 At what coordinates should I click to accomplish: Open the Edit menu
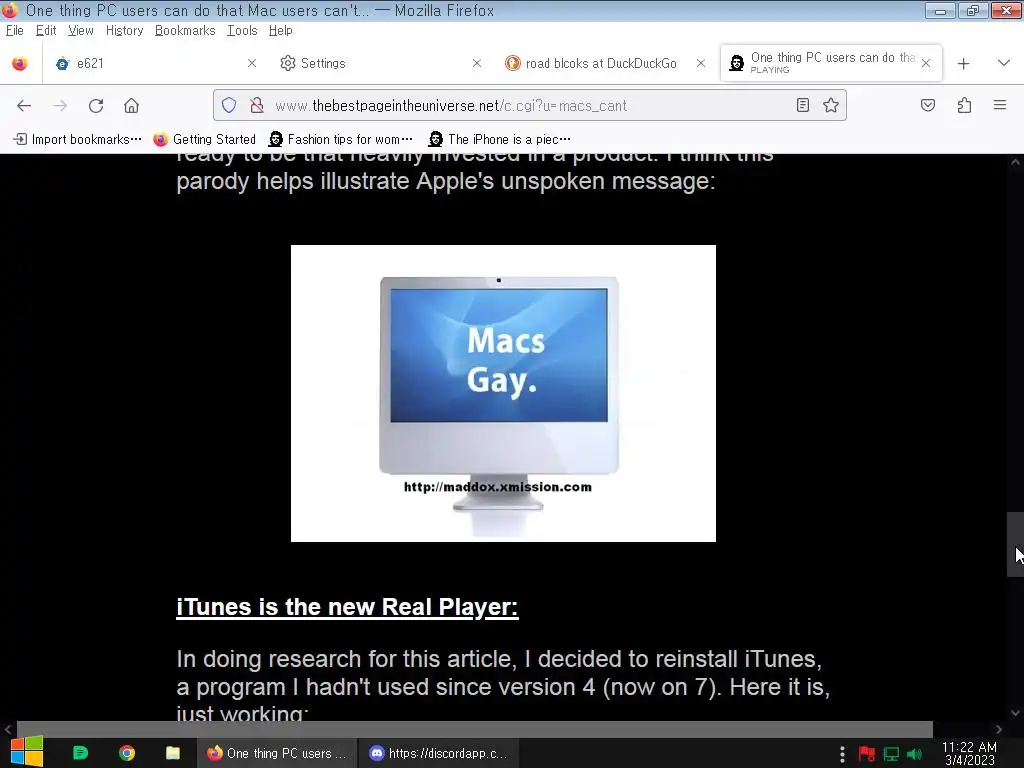(46, 31)
